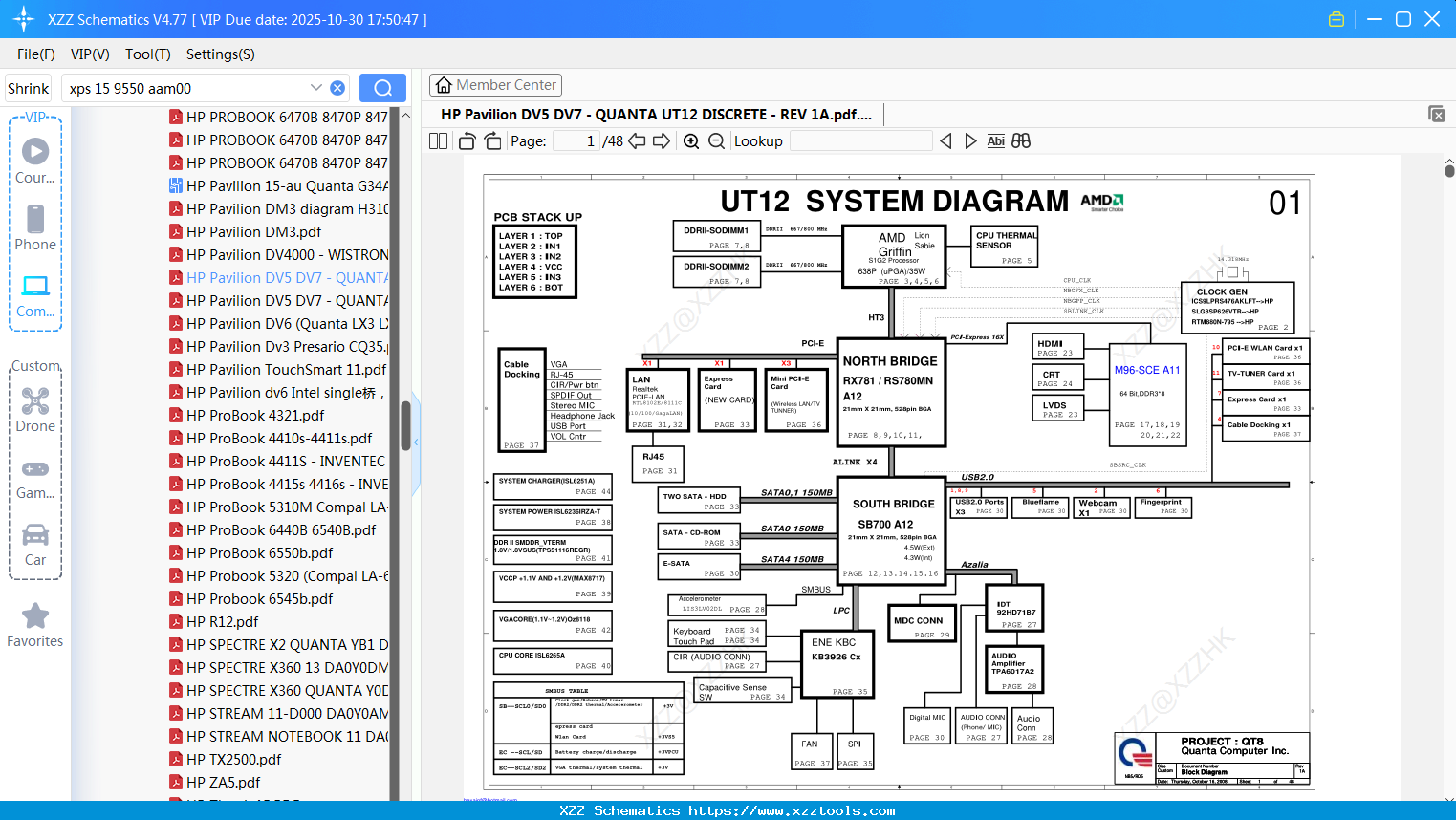
Task: Click the home icon in Member Center
Action: (444, 85)
